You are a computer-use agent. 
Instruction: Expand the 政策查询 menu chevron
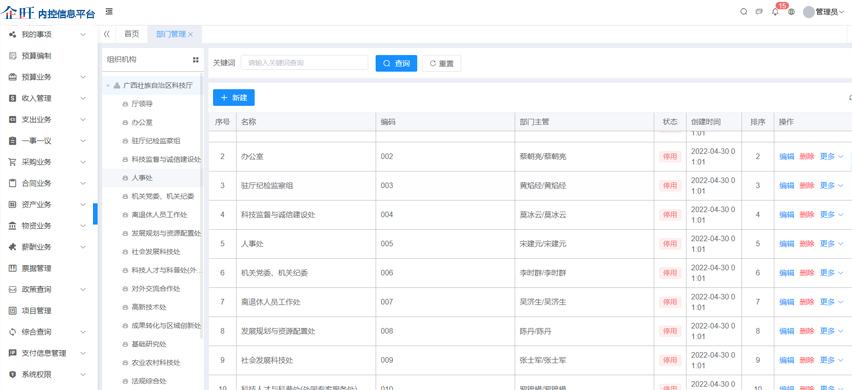pyautogui.click(x=83, y=290)
